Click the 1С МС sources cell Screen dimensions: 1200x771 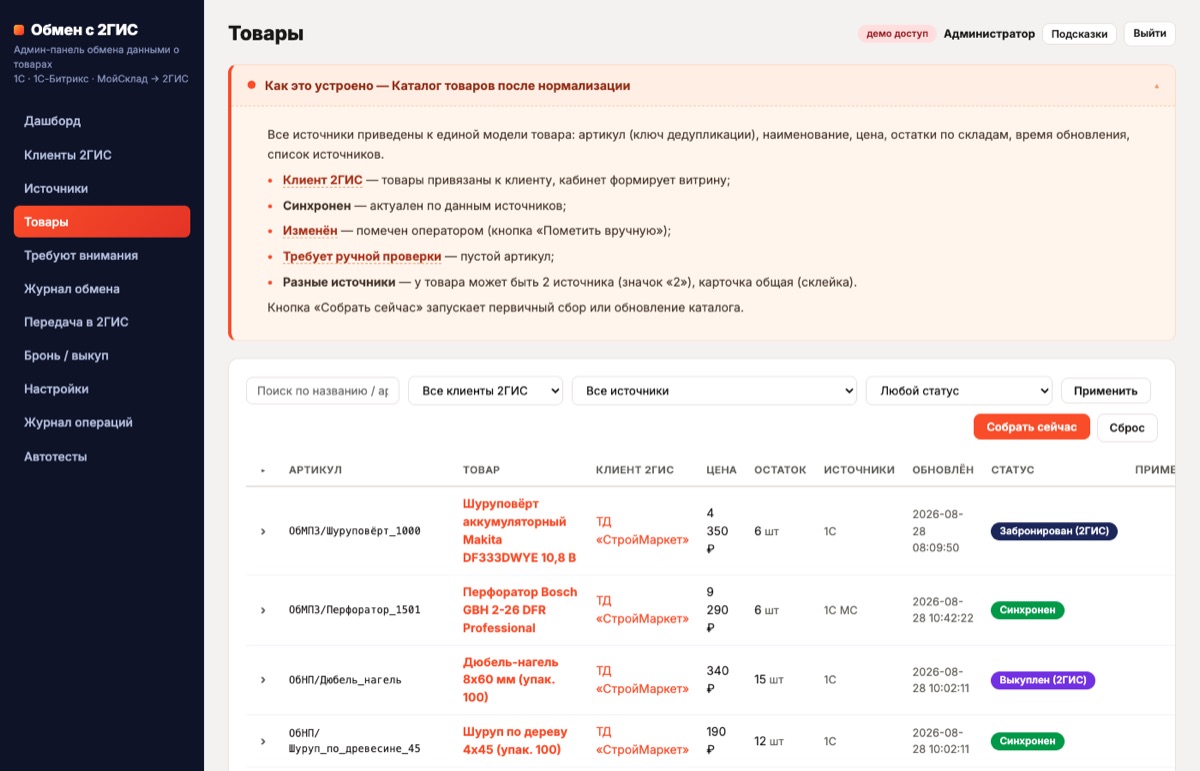click(x=840, y=610)
